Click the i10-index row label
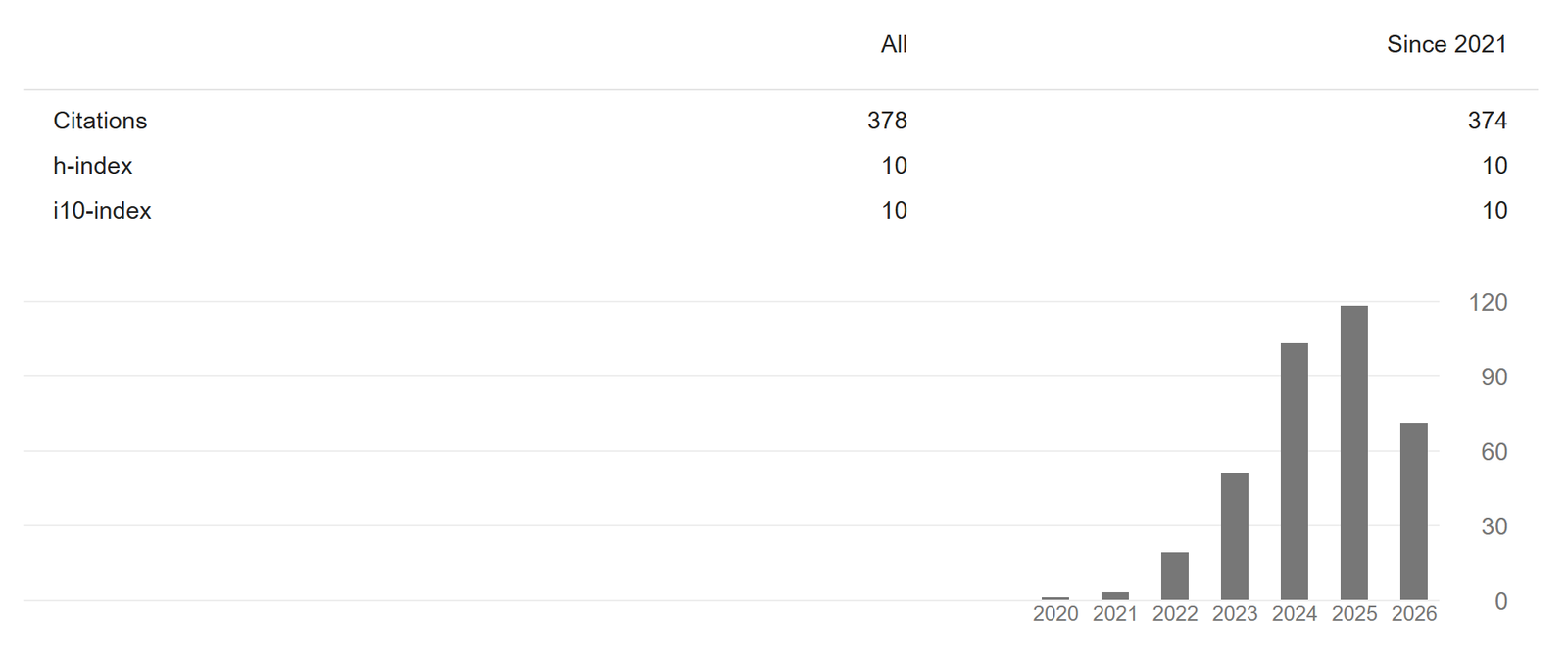This screenshot has height=647, width=1568. coord(102,211)
